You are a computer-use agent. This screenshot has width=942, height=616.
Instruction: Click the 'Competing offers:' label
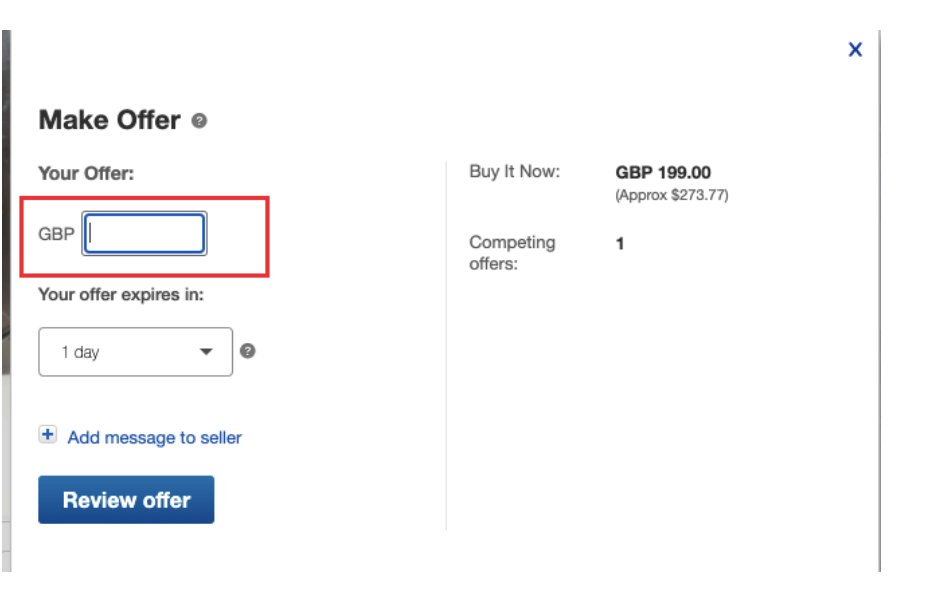[512, 253]
